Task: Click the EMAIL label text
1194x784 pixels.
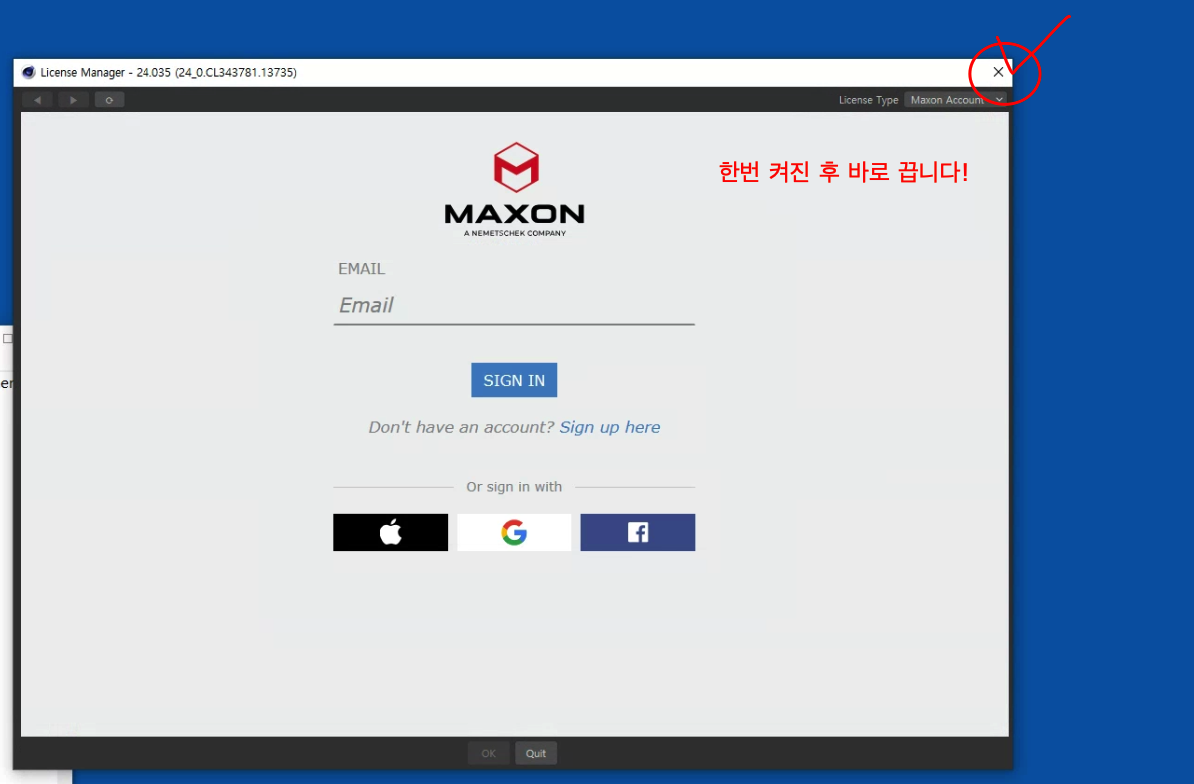Action: click(x=362, y=269)
